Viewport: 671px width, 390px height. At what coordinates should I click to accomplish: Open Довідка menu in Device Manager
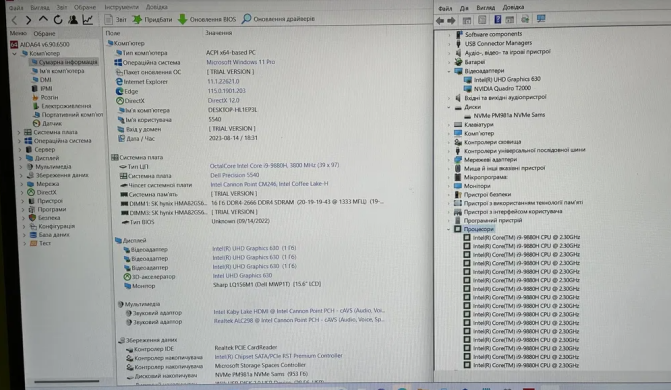[x=513, y=7]
